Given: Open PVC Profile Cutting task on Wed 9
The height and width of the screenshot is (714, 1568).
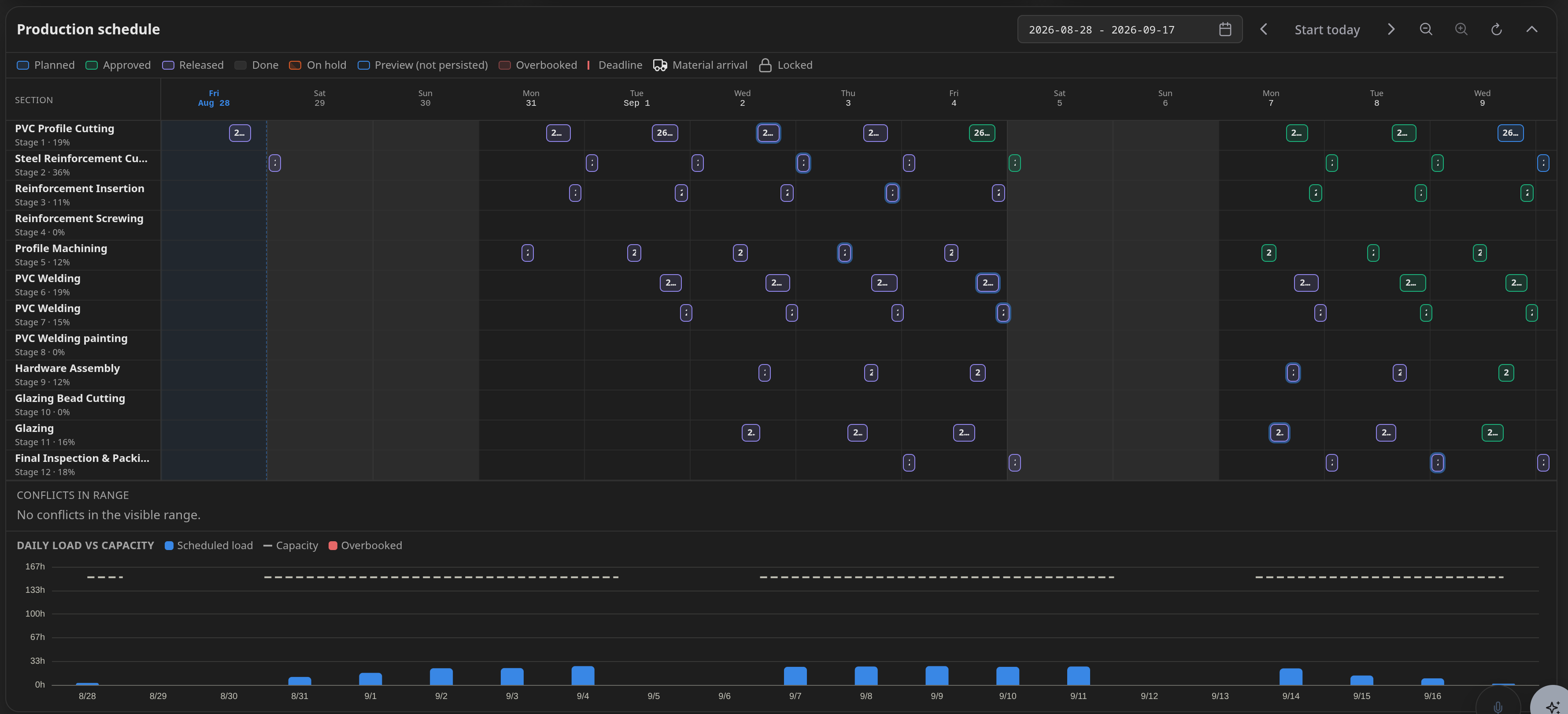Looking at the screenshot, I should (x=1510, y=133).
